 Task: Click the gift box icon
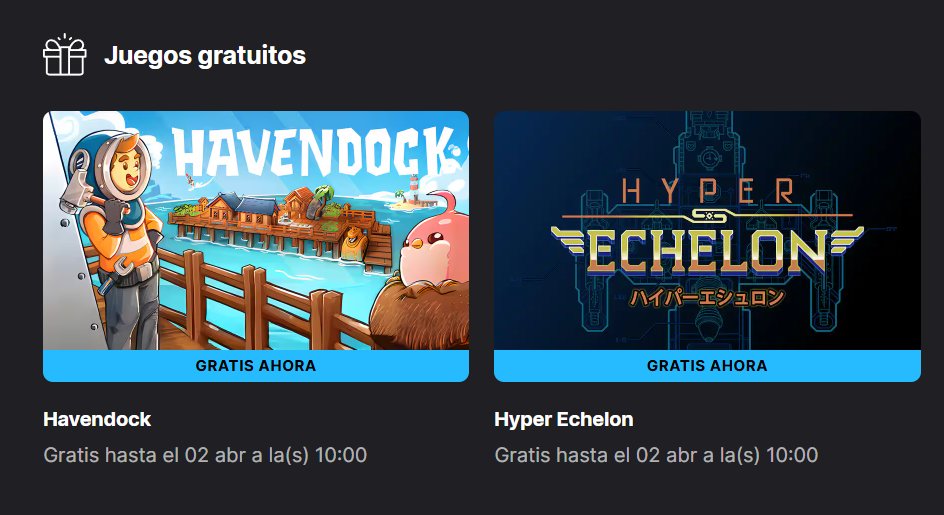tap(64, 55)
